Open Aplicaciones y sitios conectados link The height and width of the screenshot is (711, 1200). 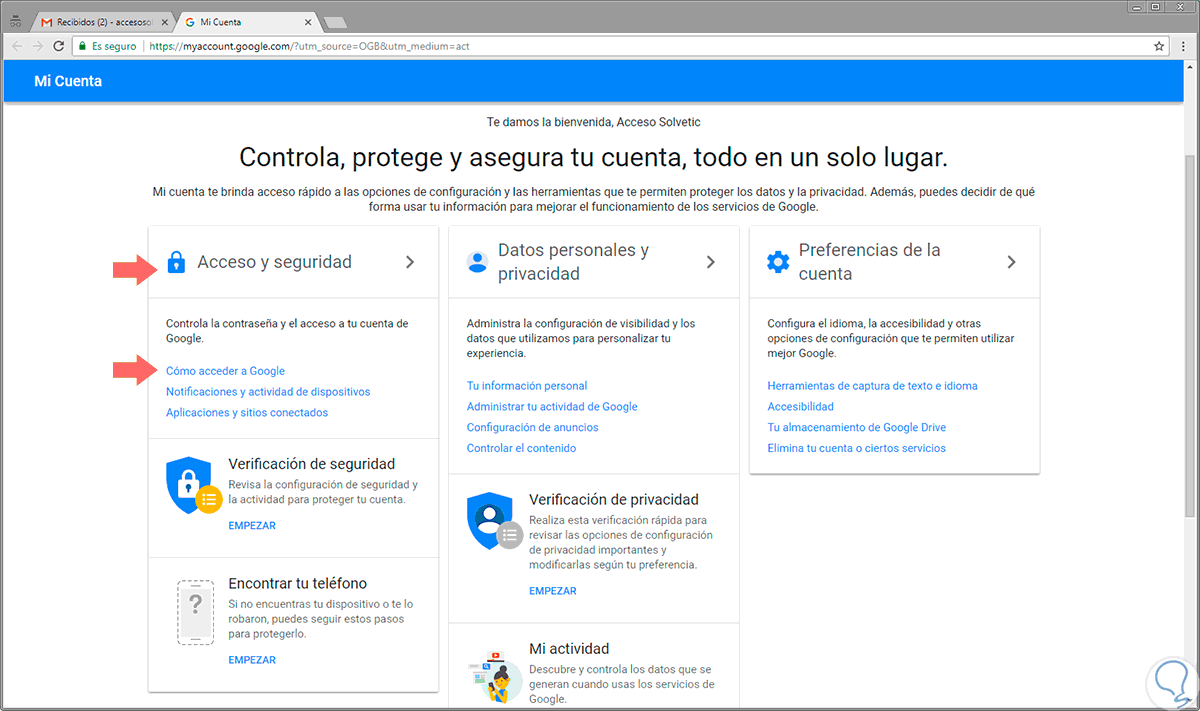[x=247, y=413]
